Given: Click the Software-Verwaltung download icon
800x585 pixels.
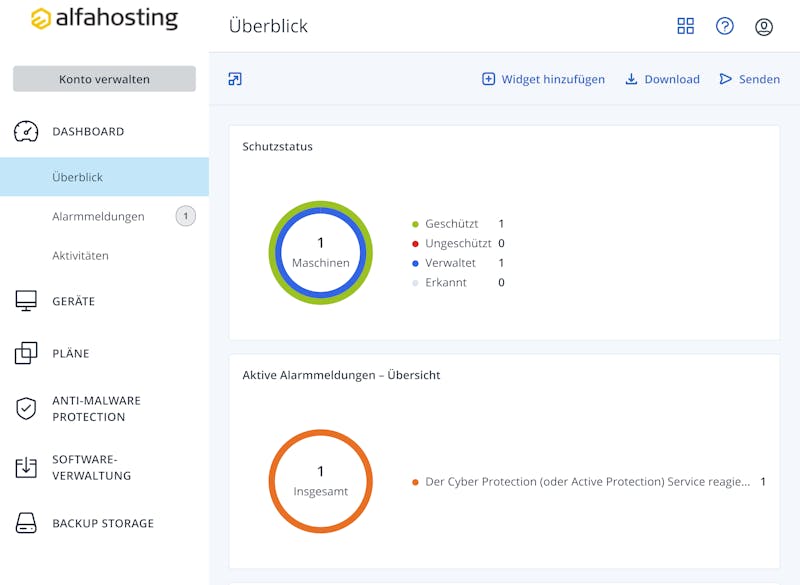Looking at the screenshot, I should [x=26, y=467].
